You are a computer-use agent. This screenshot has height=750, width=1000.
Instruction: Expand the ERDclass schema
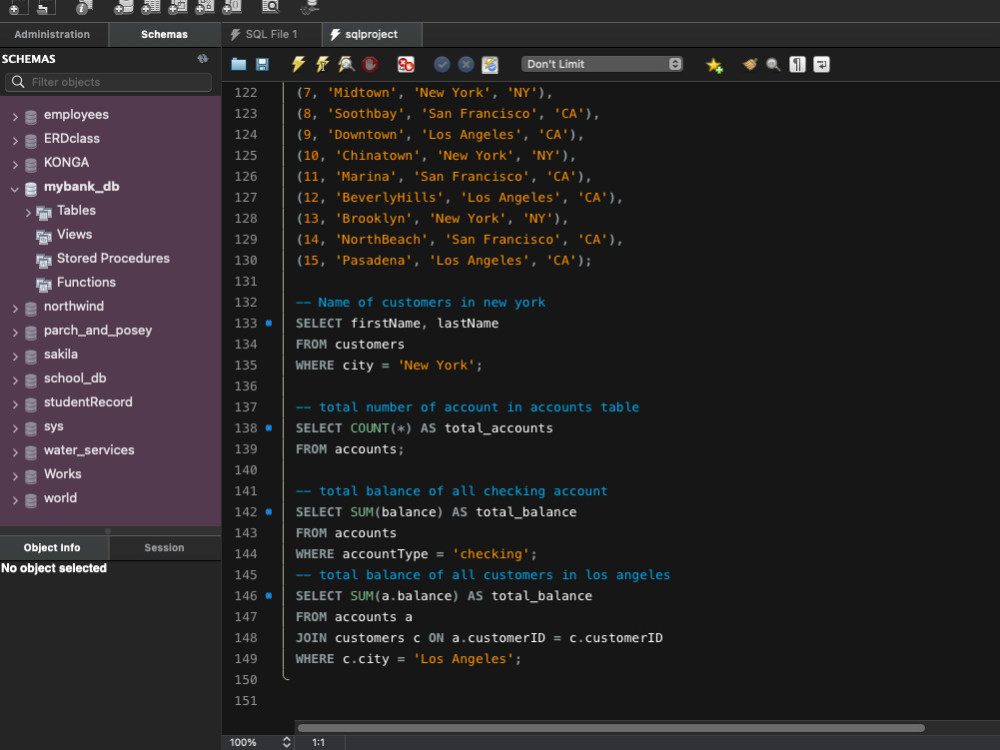click(x=15, y=141)
